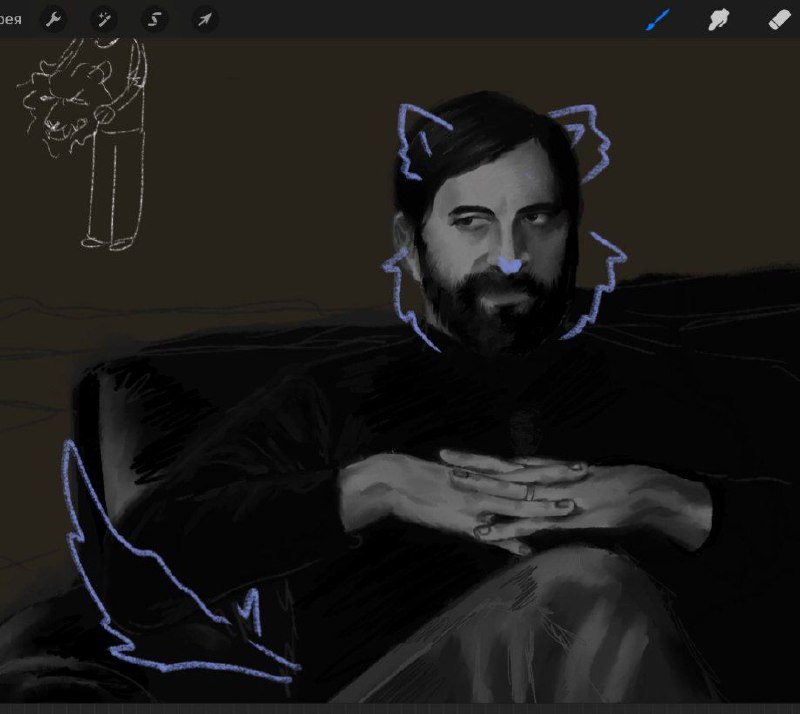The image size is (800, 714).
Task: Select the blue Brush tool
Action: (658, 20)
